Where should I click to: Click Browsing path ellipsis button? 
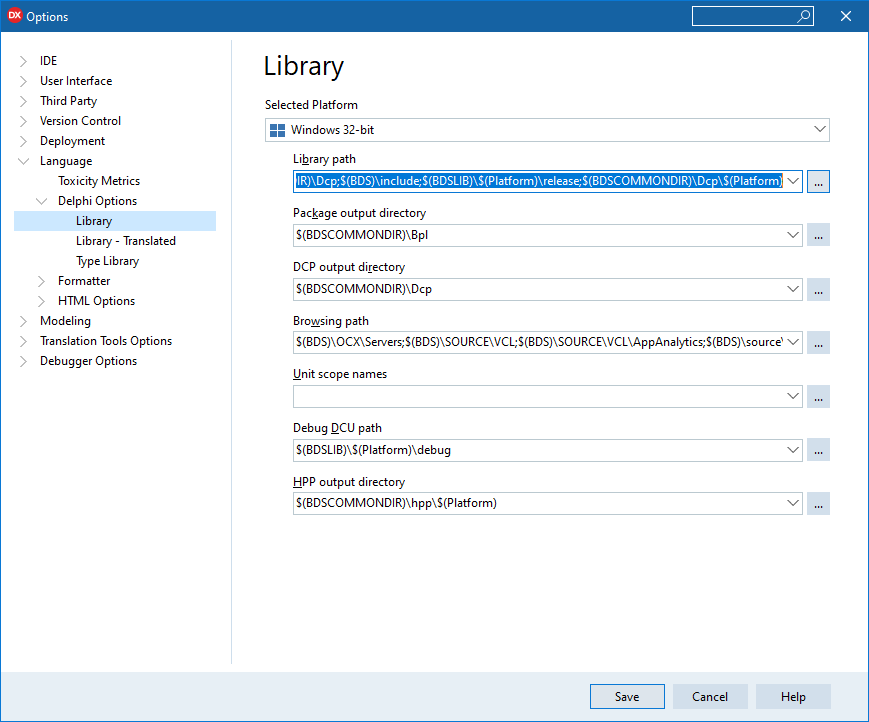tap(818, 342)
